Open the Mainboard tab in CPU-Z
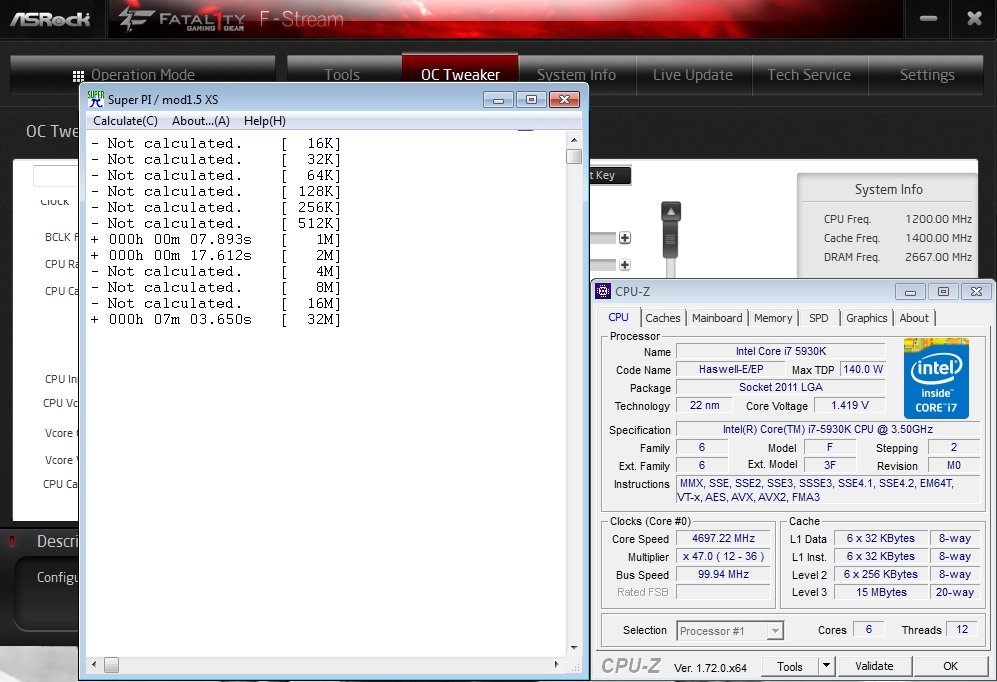Viewport: 997px width, 682px height. [717, 318]
